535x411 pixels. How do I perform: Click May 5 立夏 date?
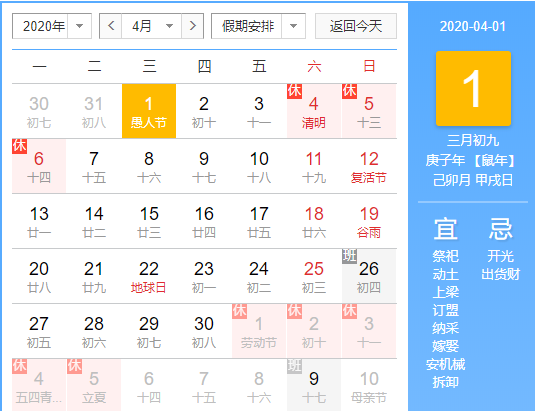click(94, 385)
